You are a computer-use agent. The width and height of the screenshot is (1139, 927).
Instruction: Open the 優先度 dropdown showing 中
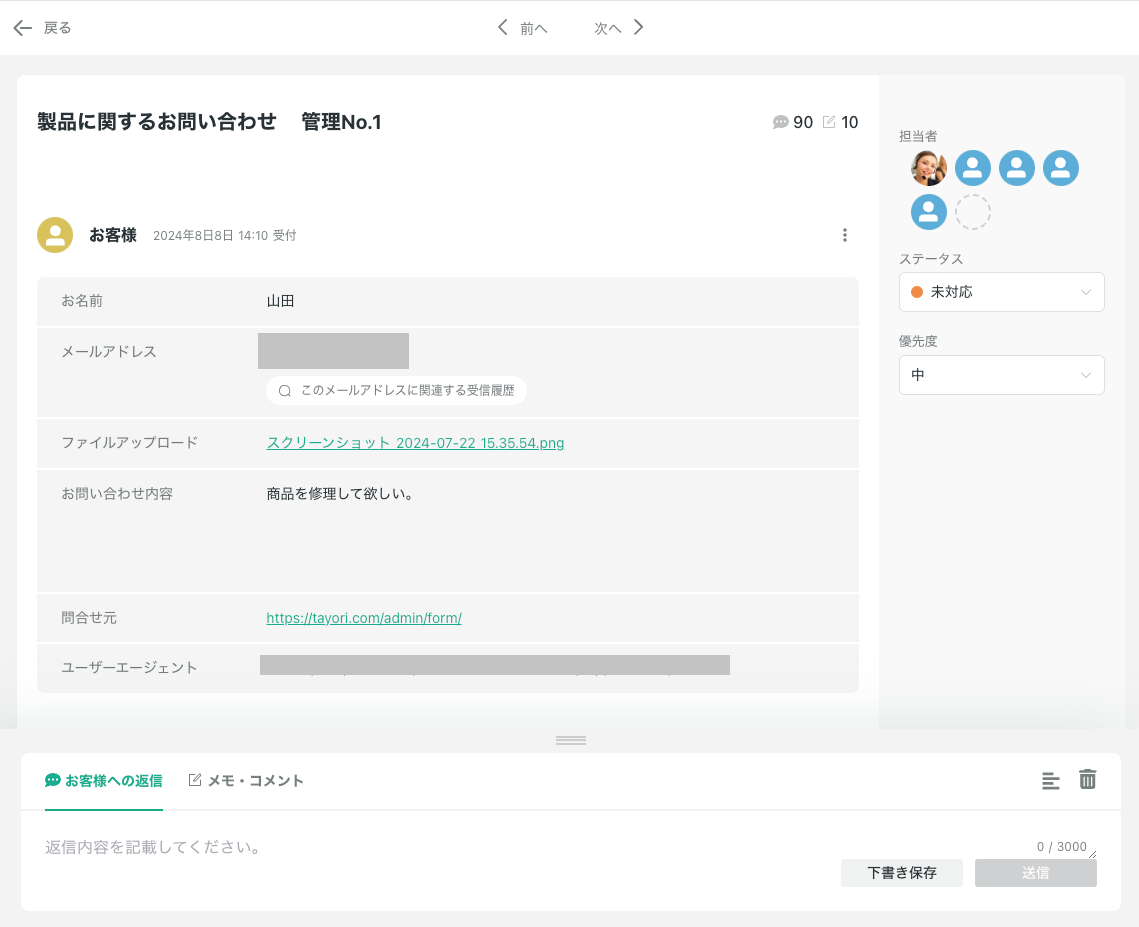click(x=1001, y=374)
